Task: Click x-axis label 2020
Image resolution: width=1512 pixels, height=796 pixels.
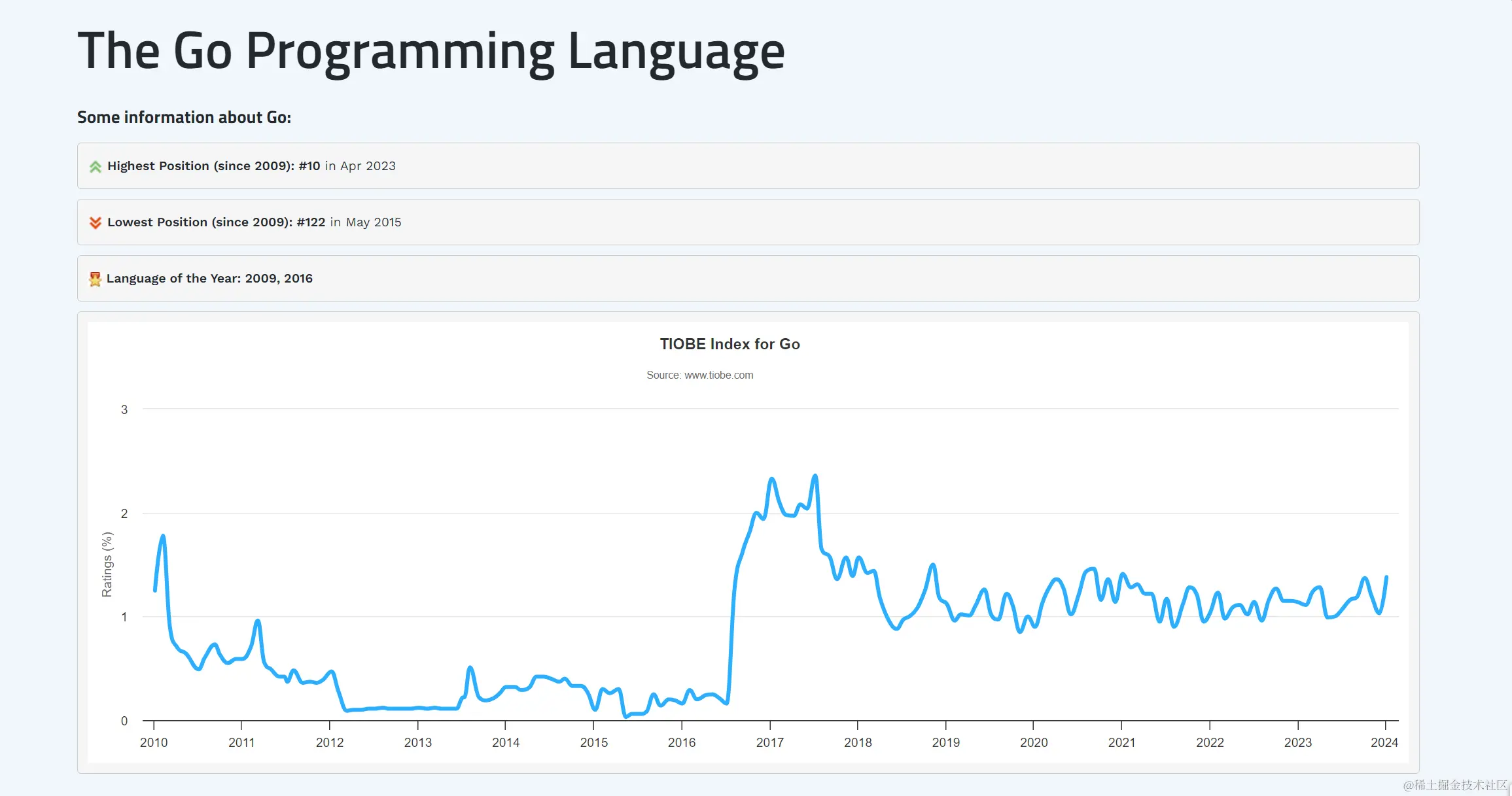Action: point(1034,743)
